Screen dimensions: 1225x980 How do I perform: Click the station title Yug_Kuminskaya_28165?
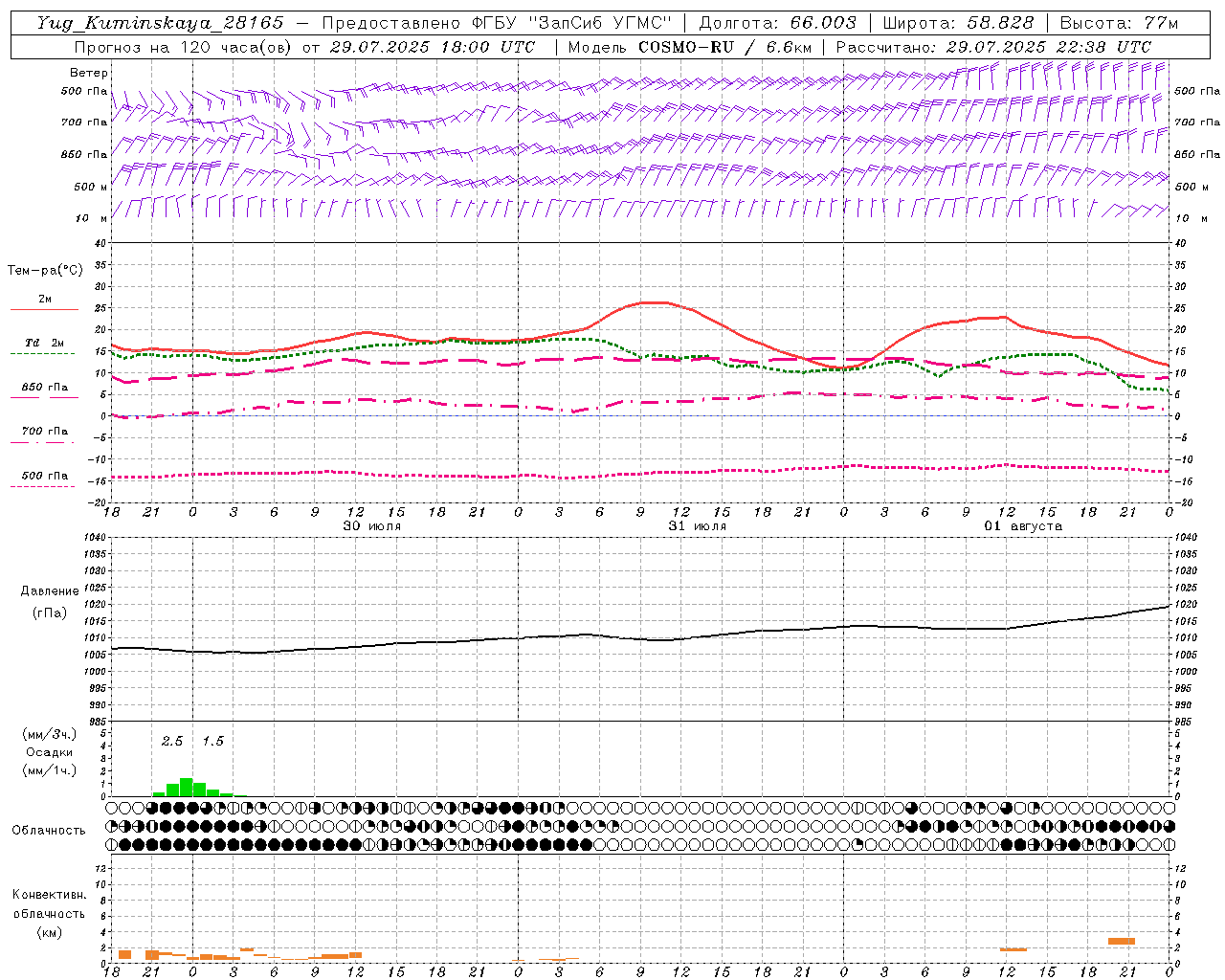[160, 23]
